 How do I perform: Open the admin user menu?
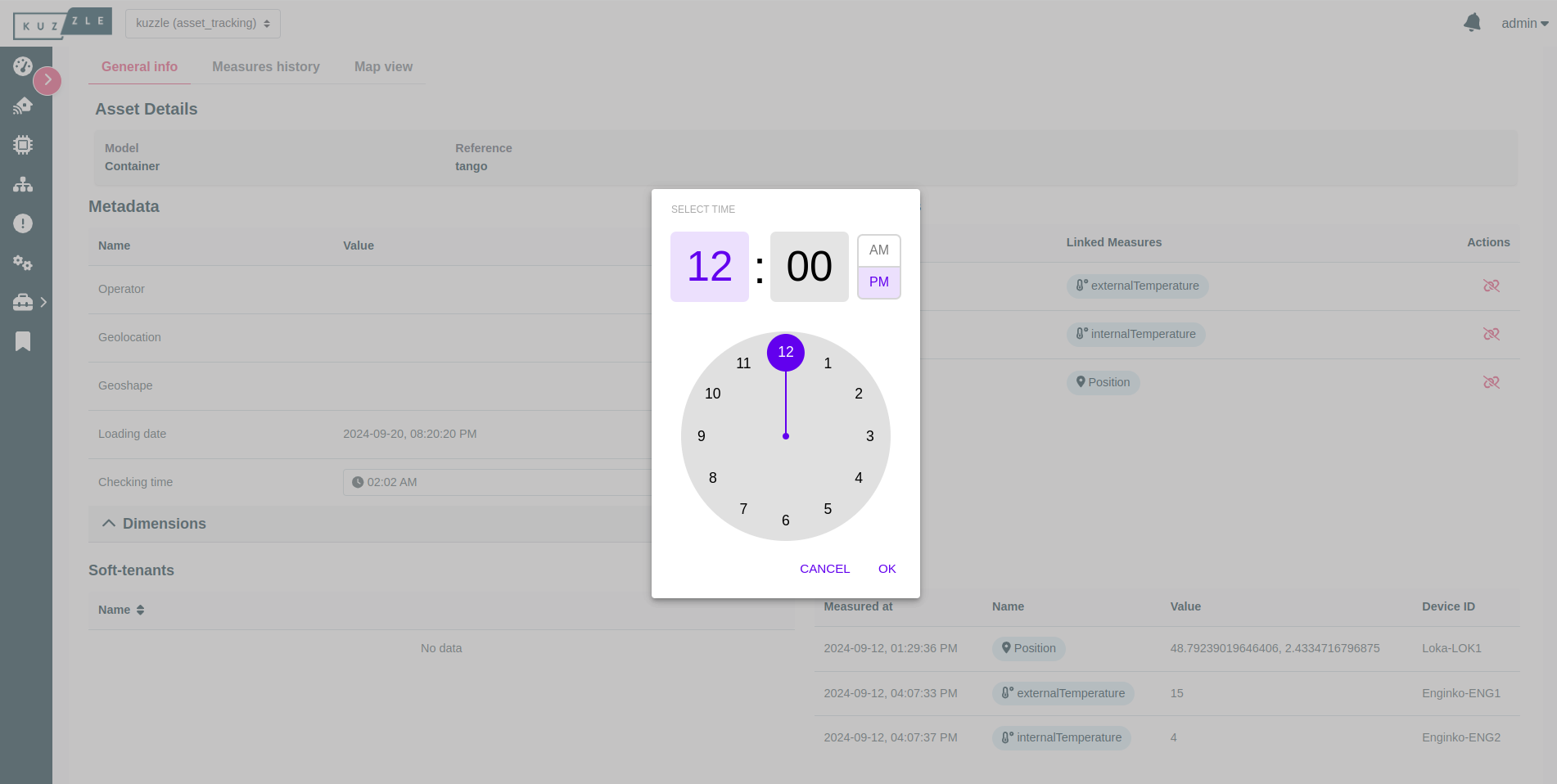click(x=1523, y=23)
